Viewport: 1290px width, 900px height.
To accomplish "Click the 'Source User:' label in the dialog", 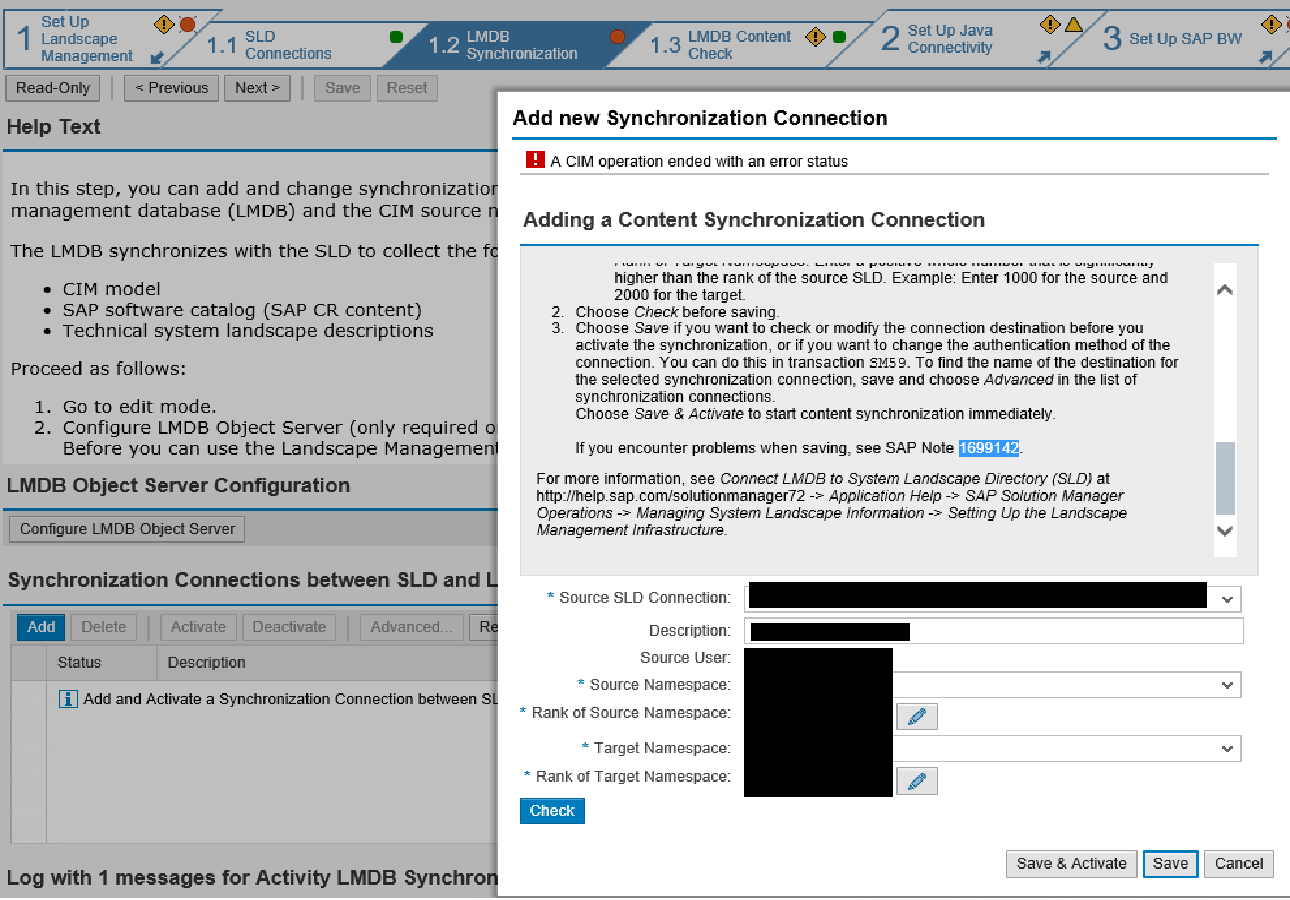I will click(x=685, y=658).
